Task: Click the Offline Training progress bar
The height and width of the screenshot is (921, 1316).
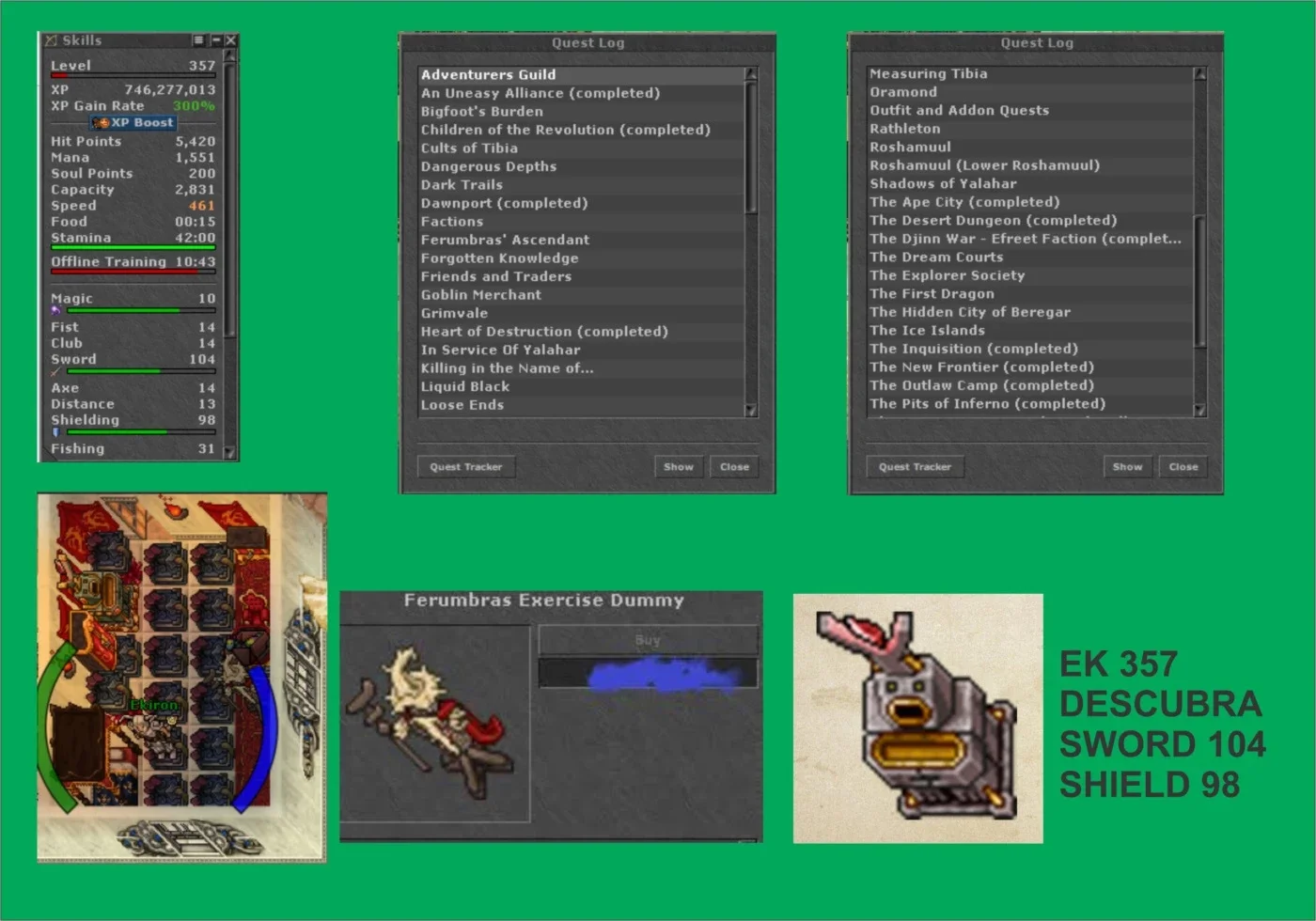Action: pyautogui.click(x=133, y=272)
